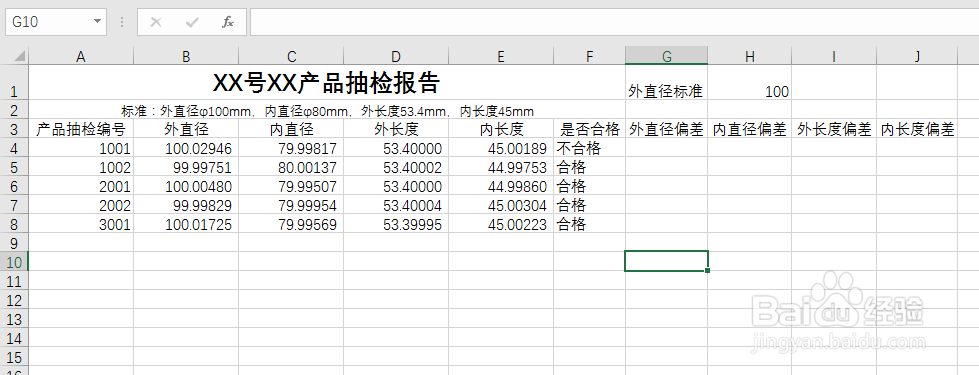Click the Select All corner triangle
Screen dimensions: 979x375
coord(19,56)
